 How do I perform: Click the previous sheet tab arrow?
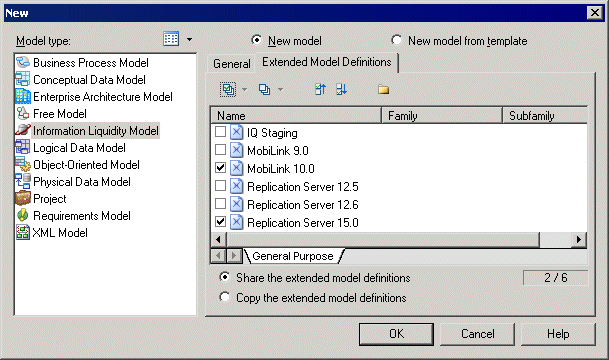click(x=218, y=256)
